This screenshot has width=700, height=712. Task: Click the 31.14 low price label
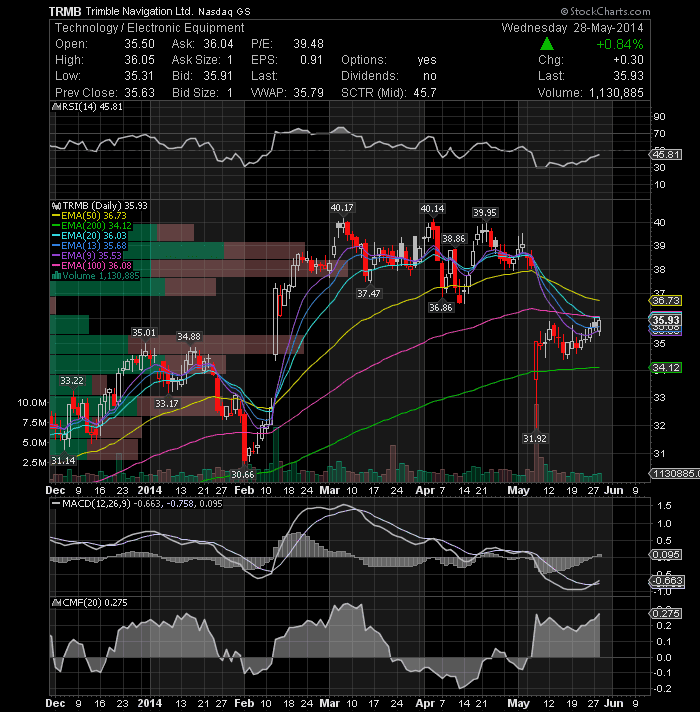pyautogui.click(x=63, y=460)
